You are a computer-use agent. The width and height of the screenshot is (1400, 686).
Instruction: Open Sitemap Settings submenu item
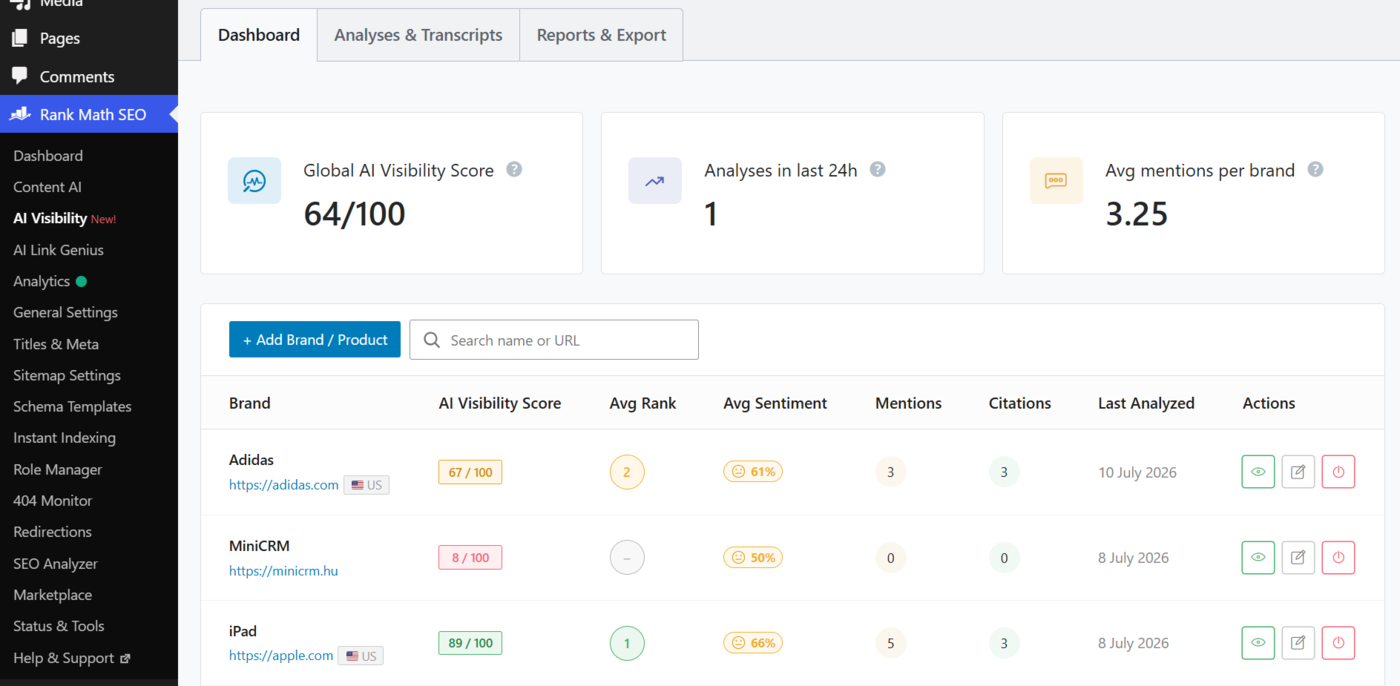[67, 375]
